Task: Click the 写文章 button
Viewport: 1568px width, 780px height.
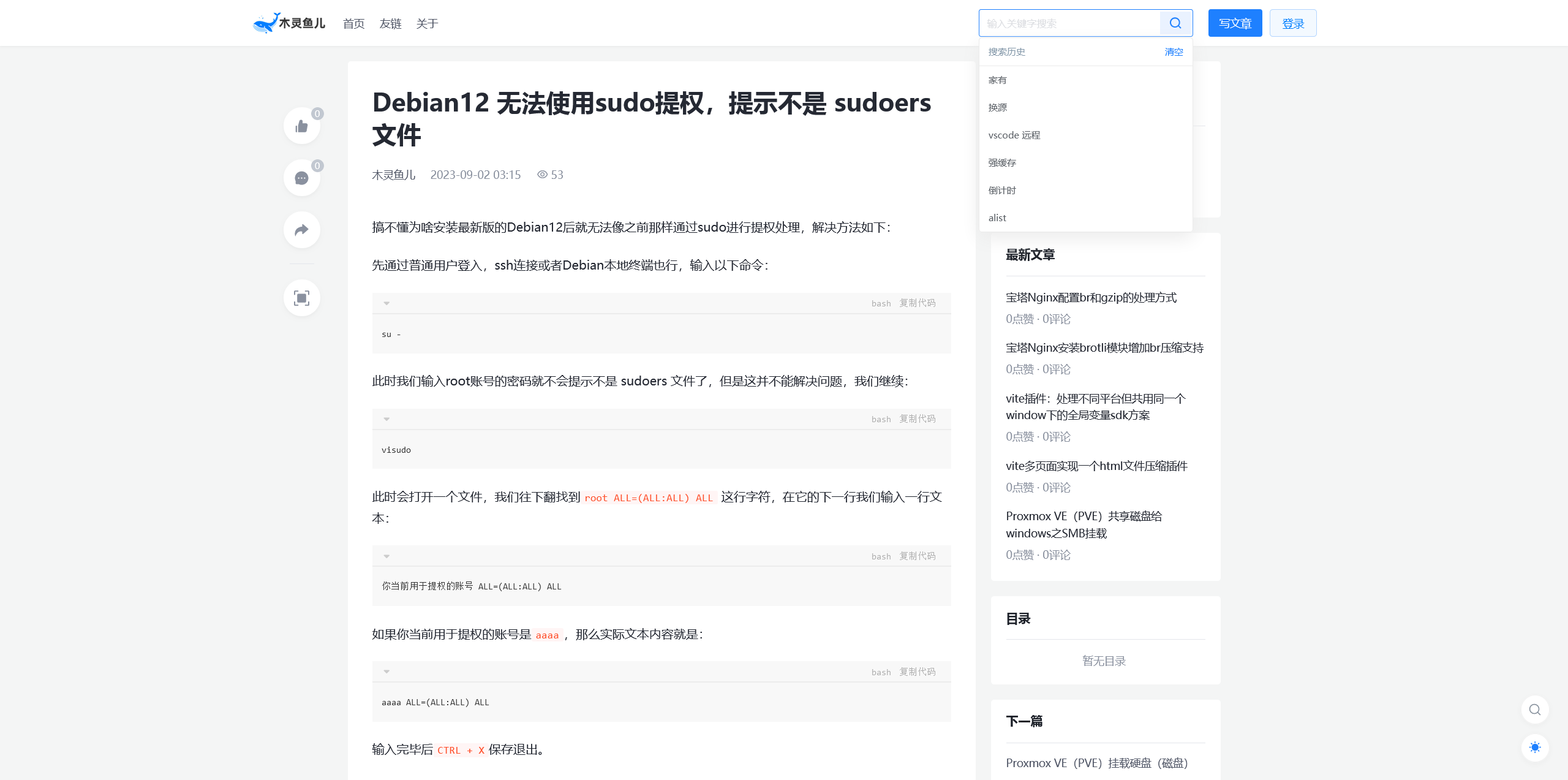Action: 1235,23
